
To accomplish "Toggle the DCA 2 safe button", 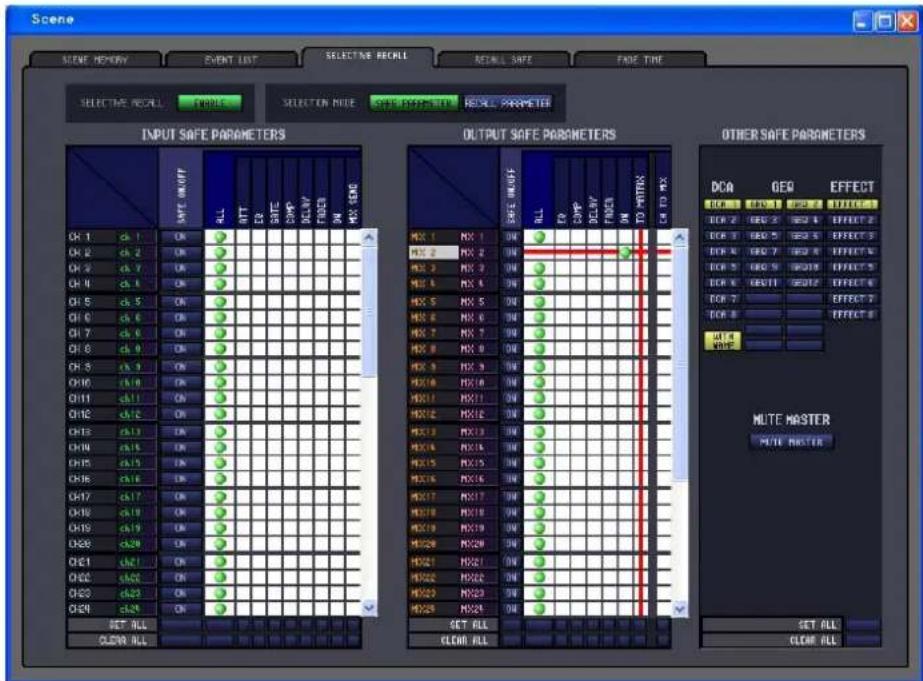I will click(x=722, y=220).
